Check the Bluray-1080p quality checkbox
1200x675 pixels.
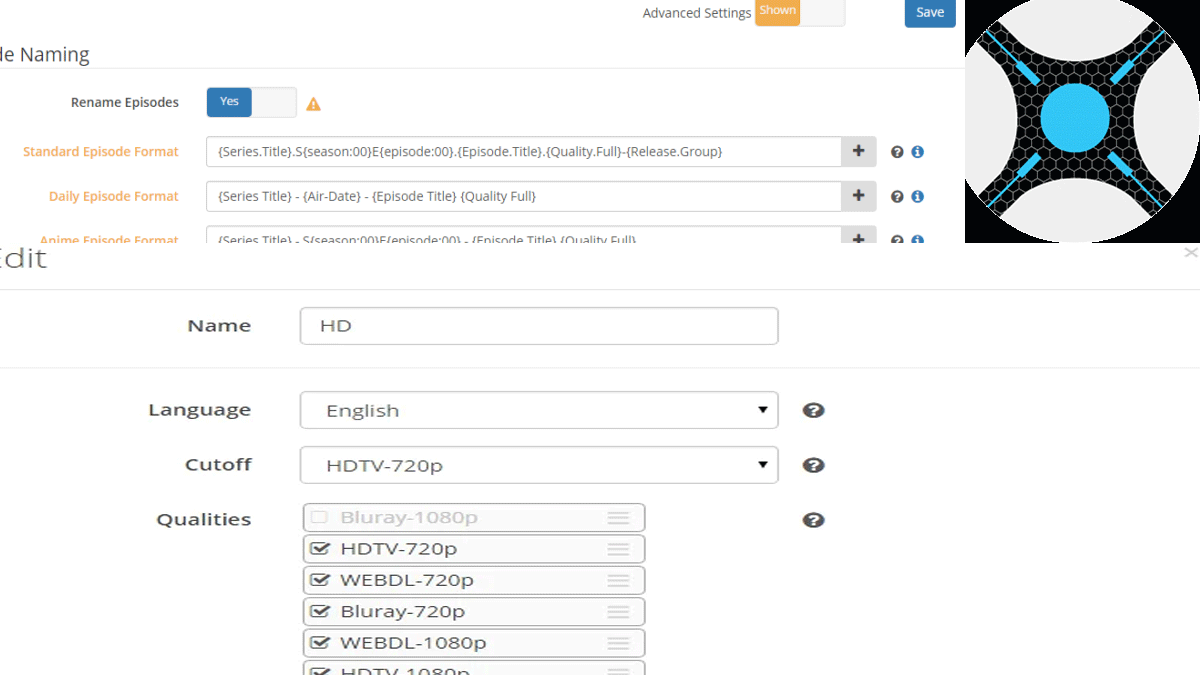coord(320,517)
